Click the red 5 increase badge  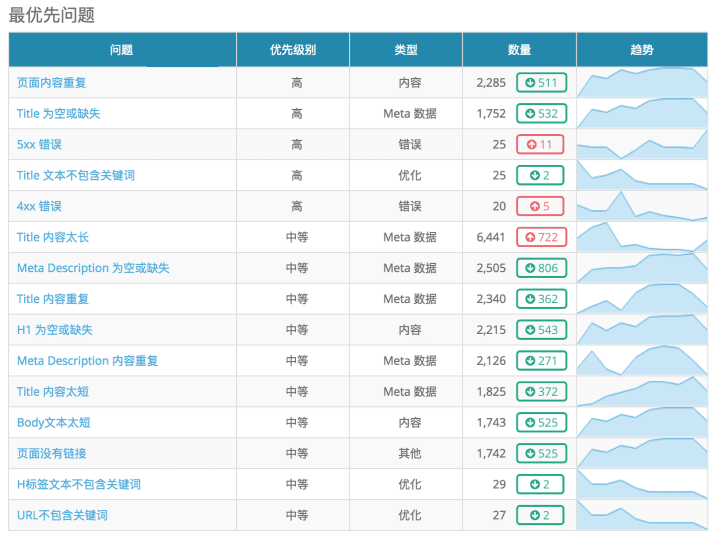tap(540, 207)
